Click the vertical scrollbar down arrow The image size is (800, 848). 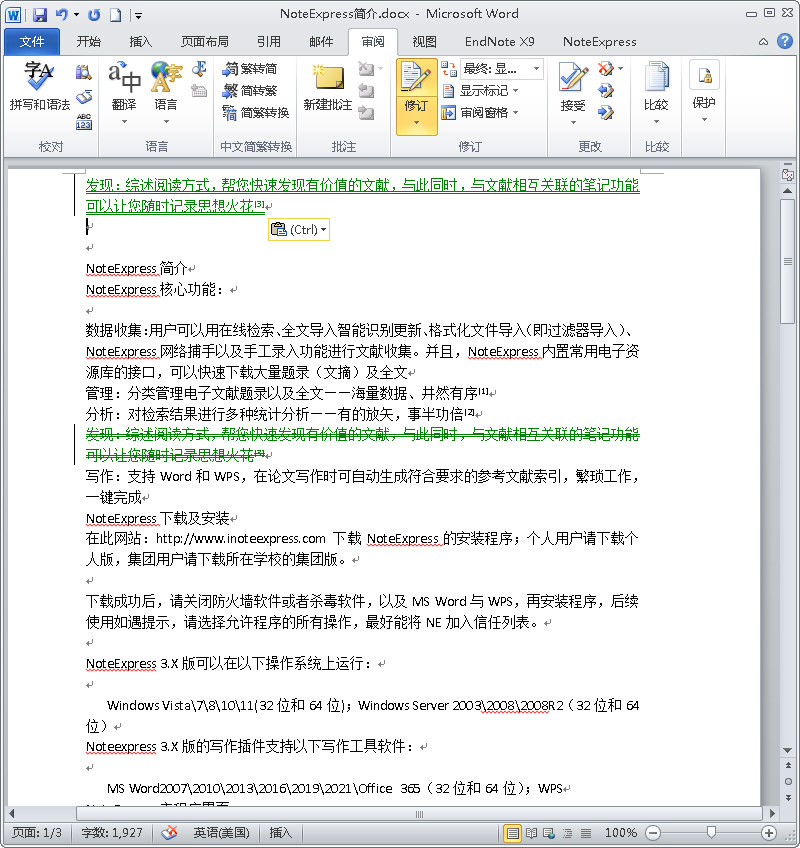click(x=788, y=750)
